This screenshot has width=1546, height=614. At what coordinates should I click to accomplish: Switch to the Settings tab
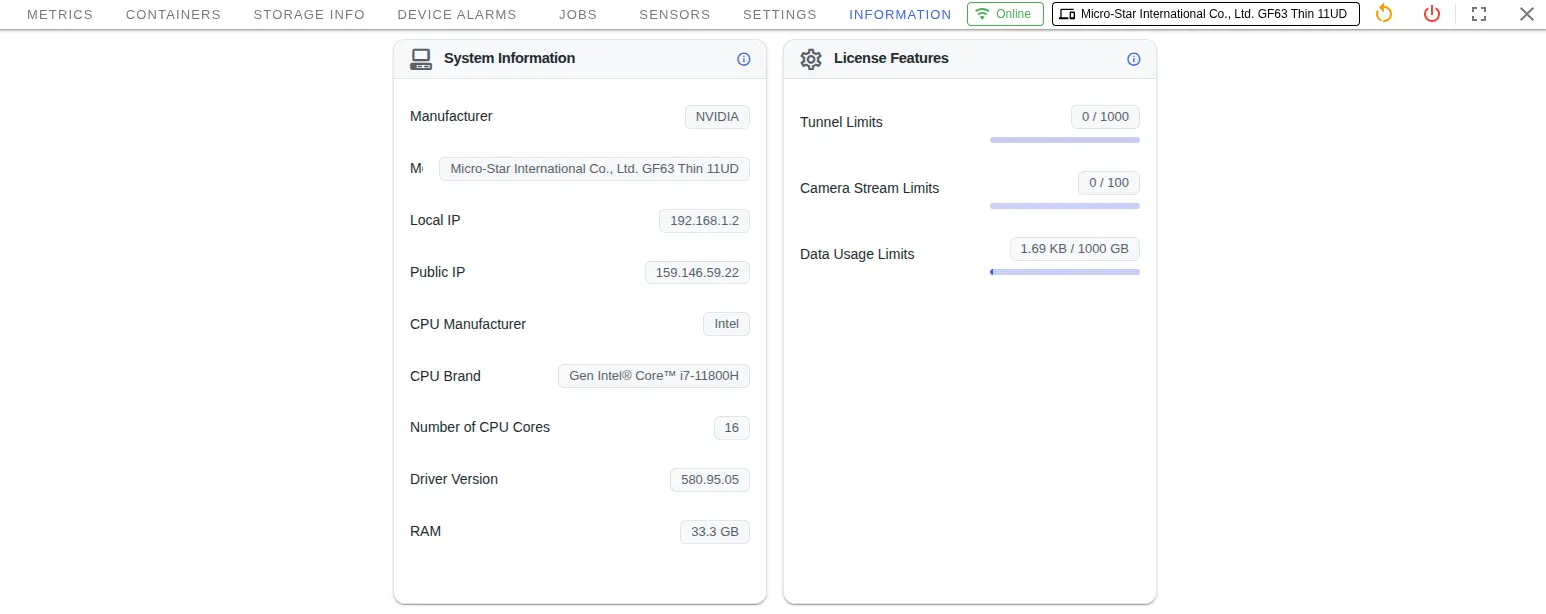780,15
